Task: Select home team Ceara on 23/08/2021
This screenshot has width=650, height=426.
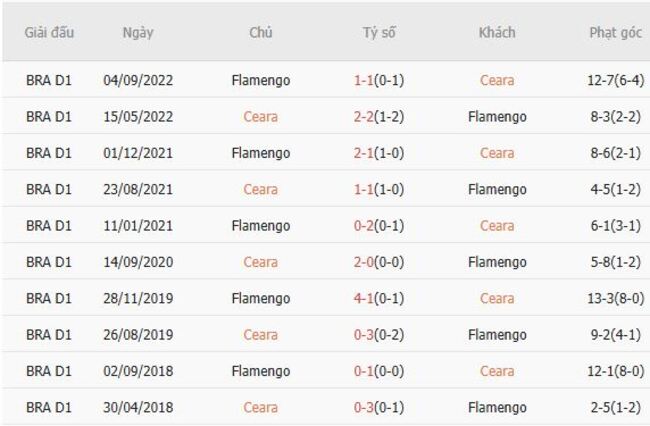Action: pos(261,189)
